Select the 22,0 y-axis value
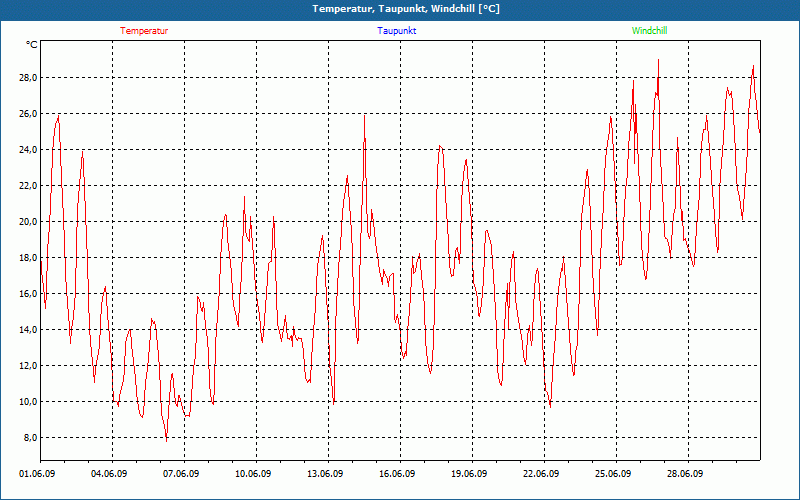Image resolution: width=800 pixels, height=500 pixels. pos(28,185)
